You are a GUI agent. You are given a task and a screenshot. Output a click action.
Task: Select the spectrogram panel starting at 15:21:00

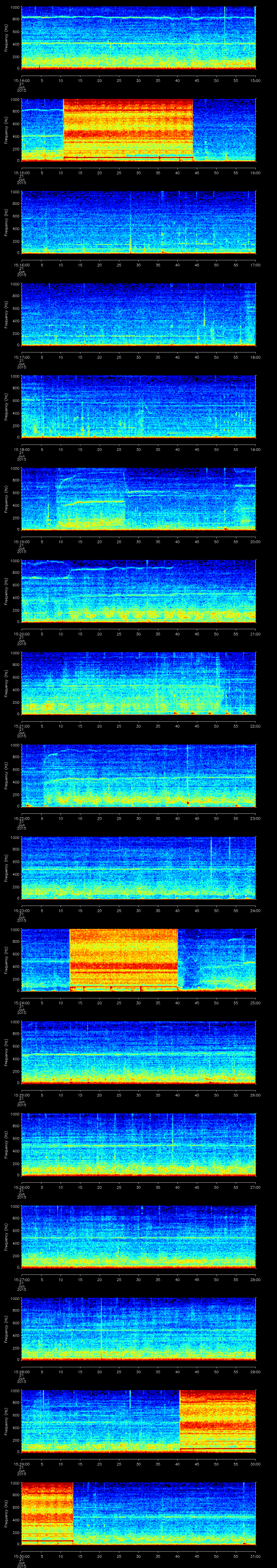pos(138,683)
